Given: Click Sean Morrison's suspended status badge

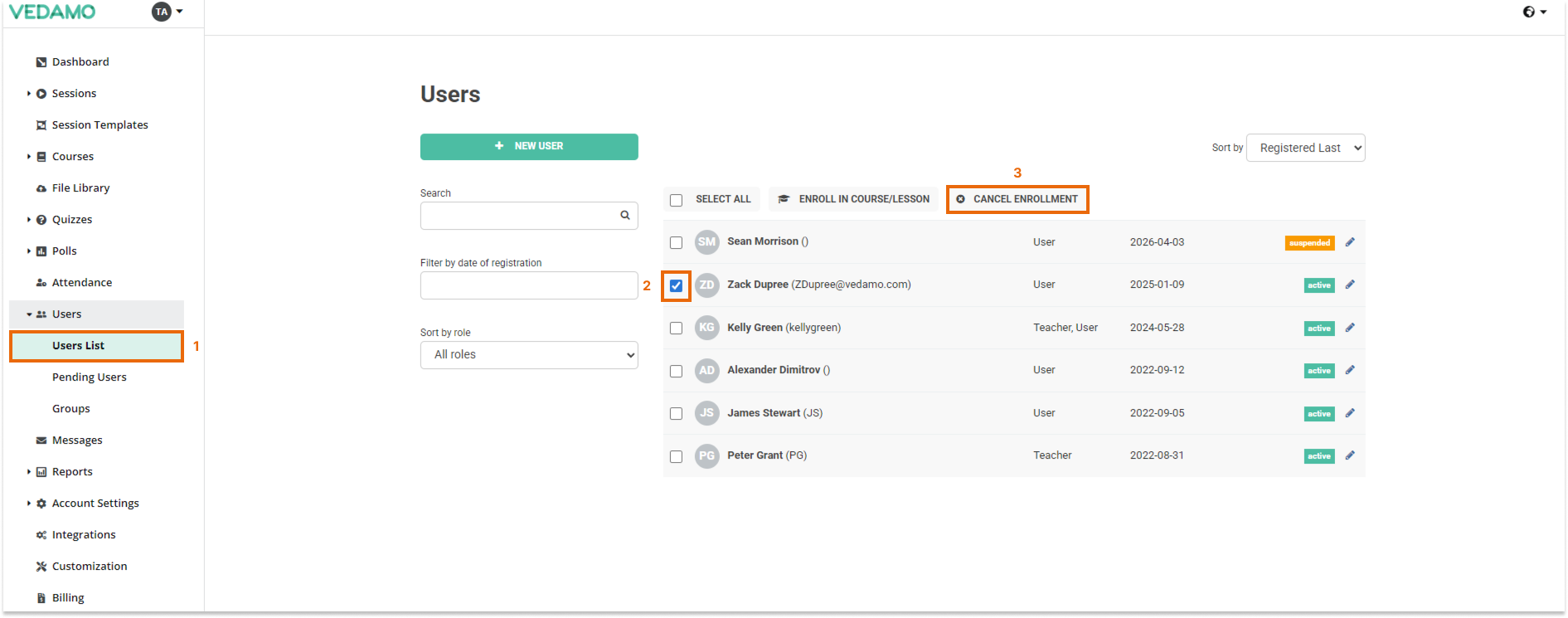Looking at the screenshot, I should (x=1309, y=243).
